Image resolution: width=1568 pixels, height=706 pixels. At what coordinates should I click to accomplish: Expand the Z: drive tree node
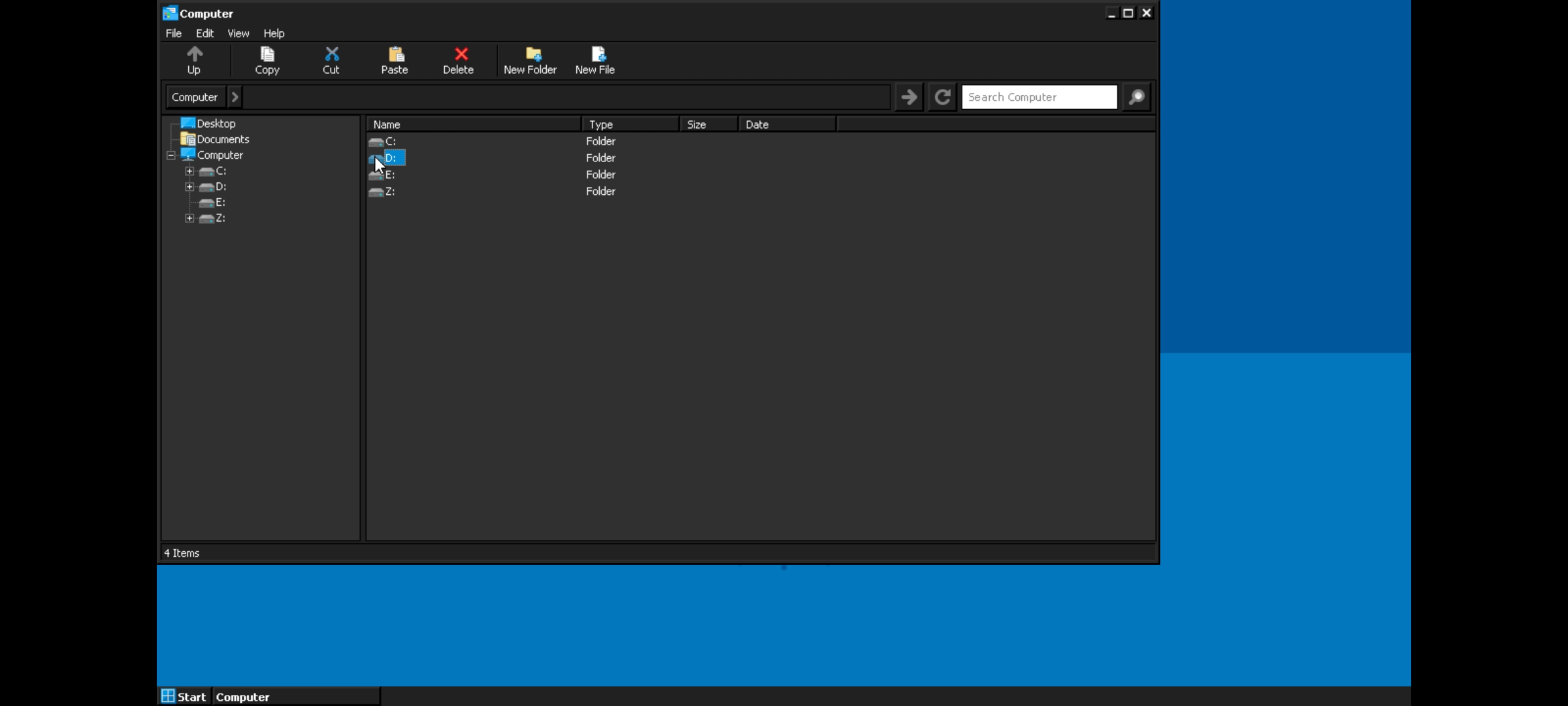[189, 218]
